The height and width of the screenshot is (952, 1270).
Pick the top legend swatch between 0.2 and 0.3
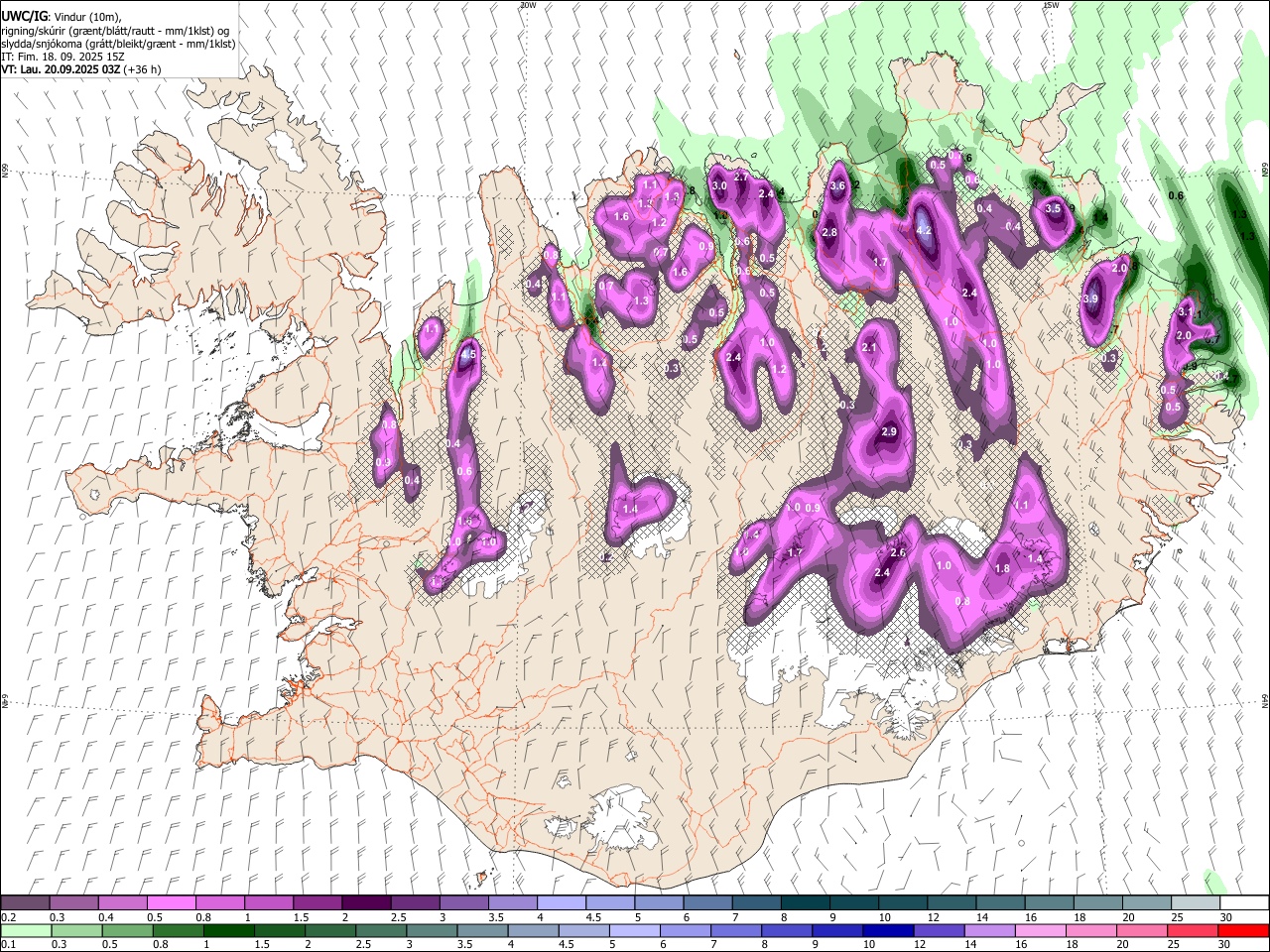tap(25, 902)
